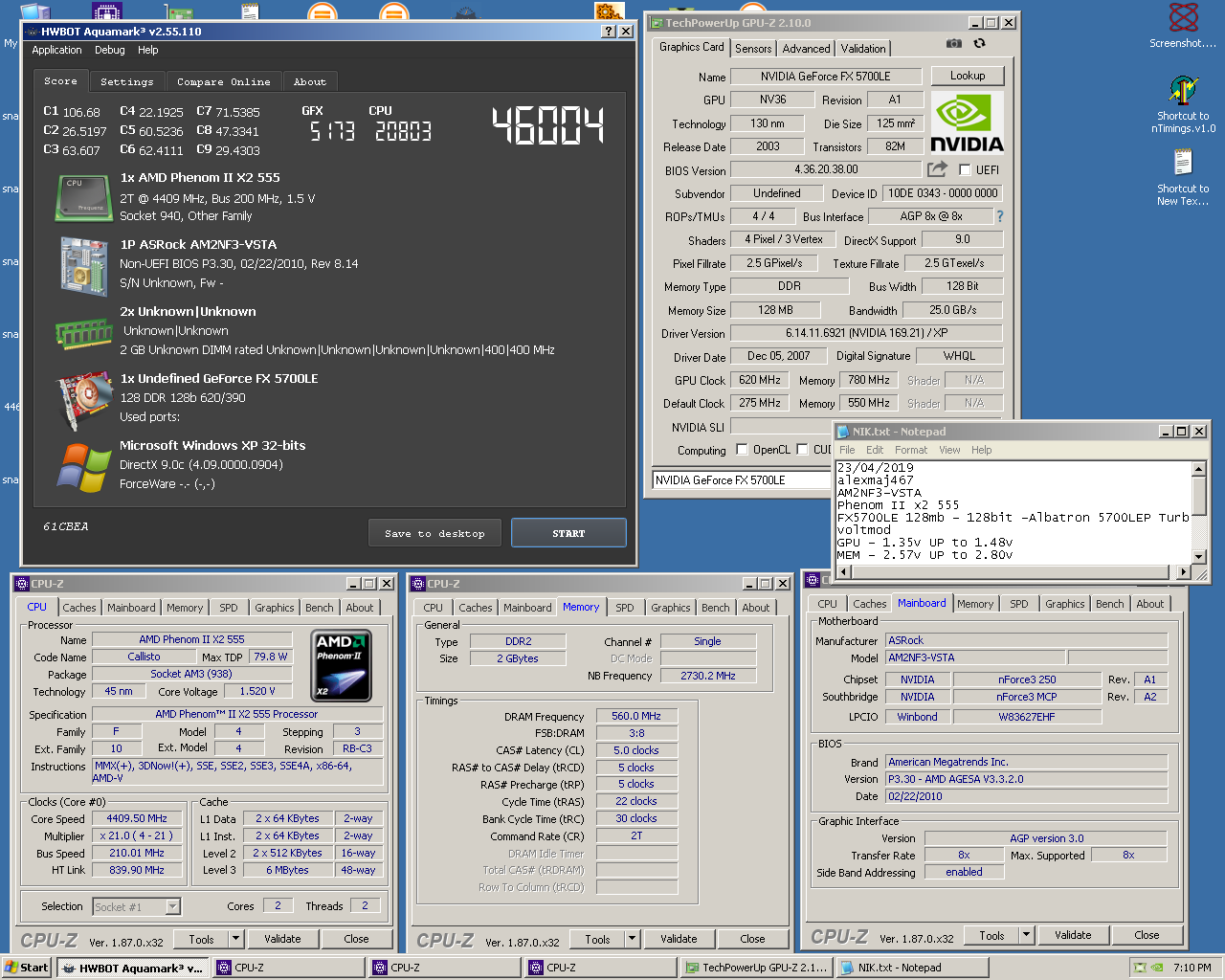Open Tools dropdown arrow in CPU-Z Memory window

pyautogui.click(x=632, y=939)
